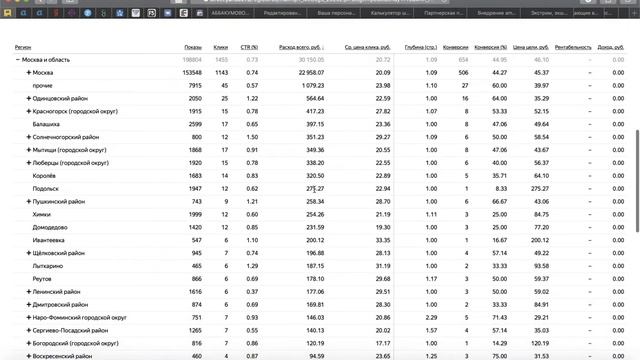Switch to the Внедрение browser tab
Screen dimensions: 640x360
pyautogui.click(x=496, y=13)
